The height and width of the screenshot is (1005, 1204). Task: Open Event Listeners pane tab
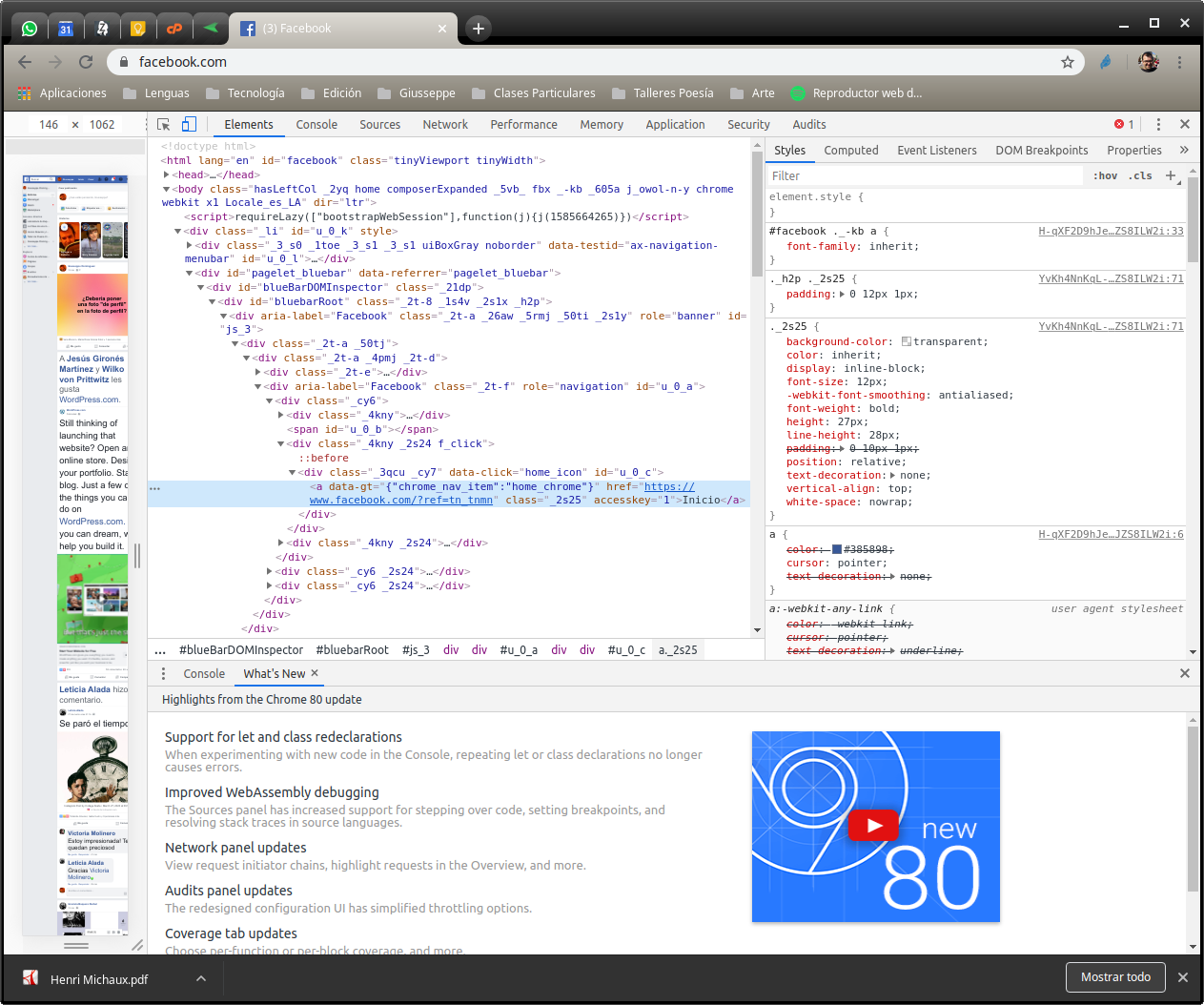(937, 151)
